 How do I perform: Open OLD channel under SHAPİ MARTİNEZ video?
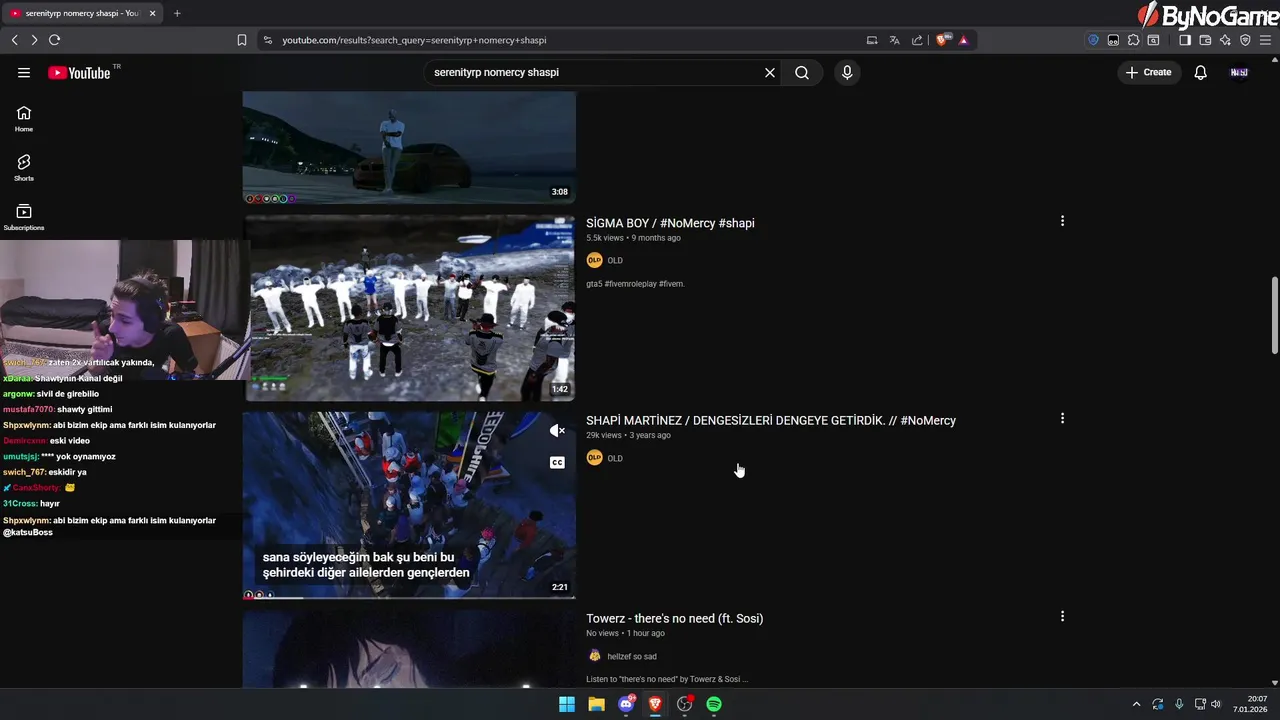(615, 458)
